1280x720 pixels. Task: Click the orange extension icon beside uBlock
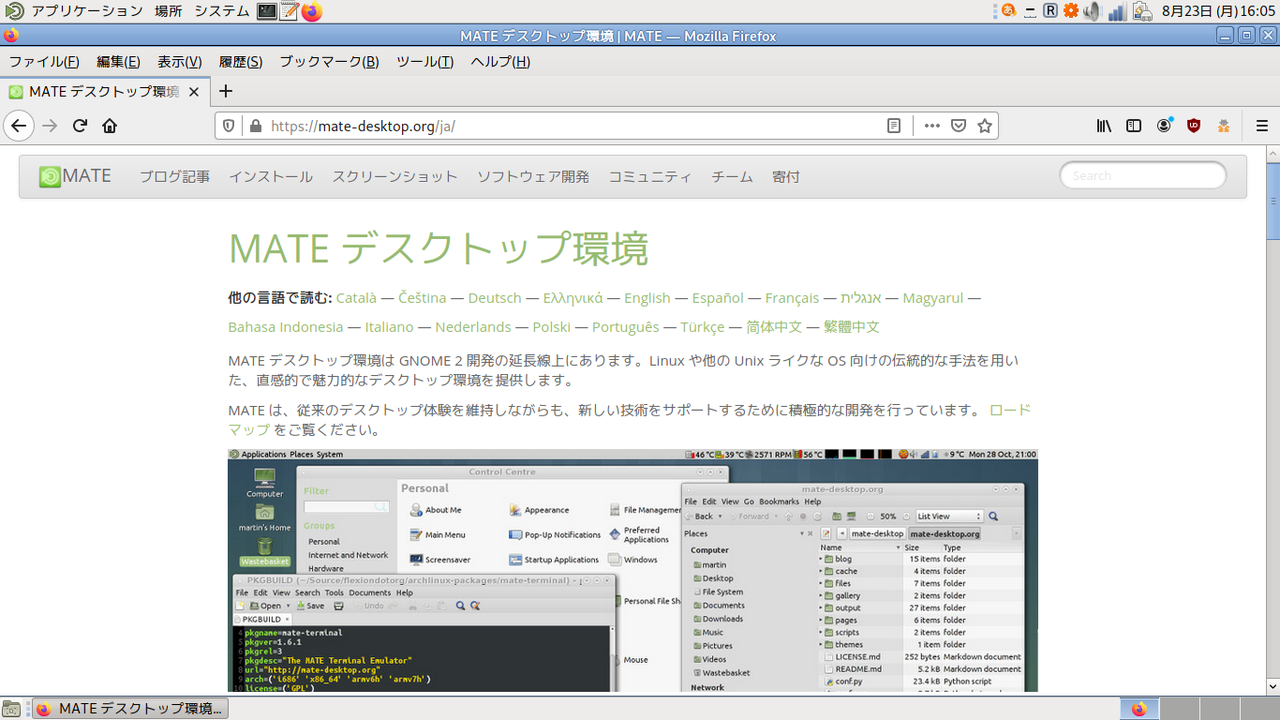(1223, 126)
